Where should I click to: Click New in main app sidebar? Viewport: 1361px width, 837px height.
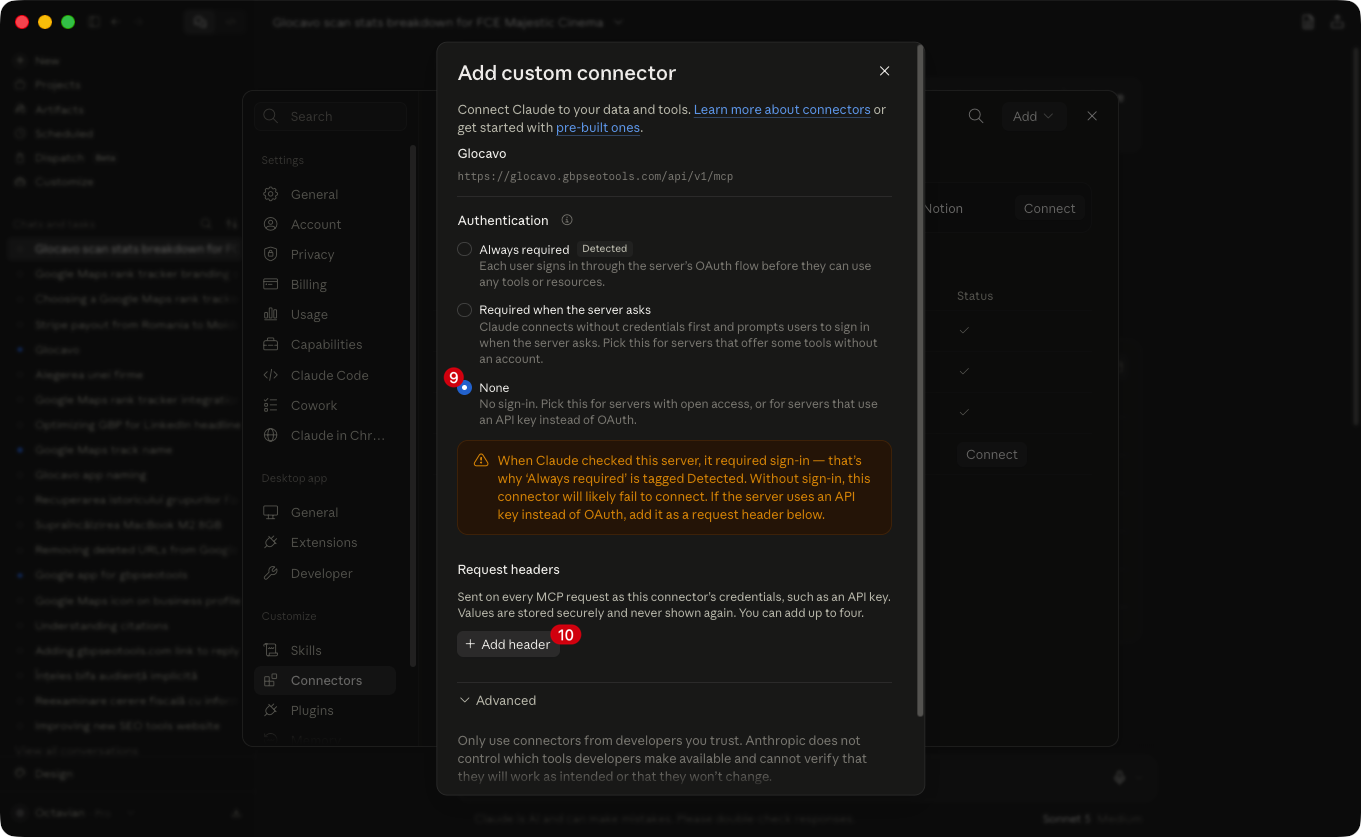click(47, 61)
